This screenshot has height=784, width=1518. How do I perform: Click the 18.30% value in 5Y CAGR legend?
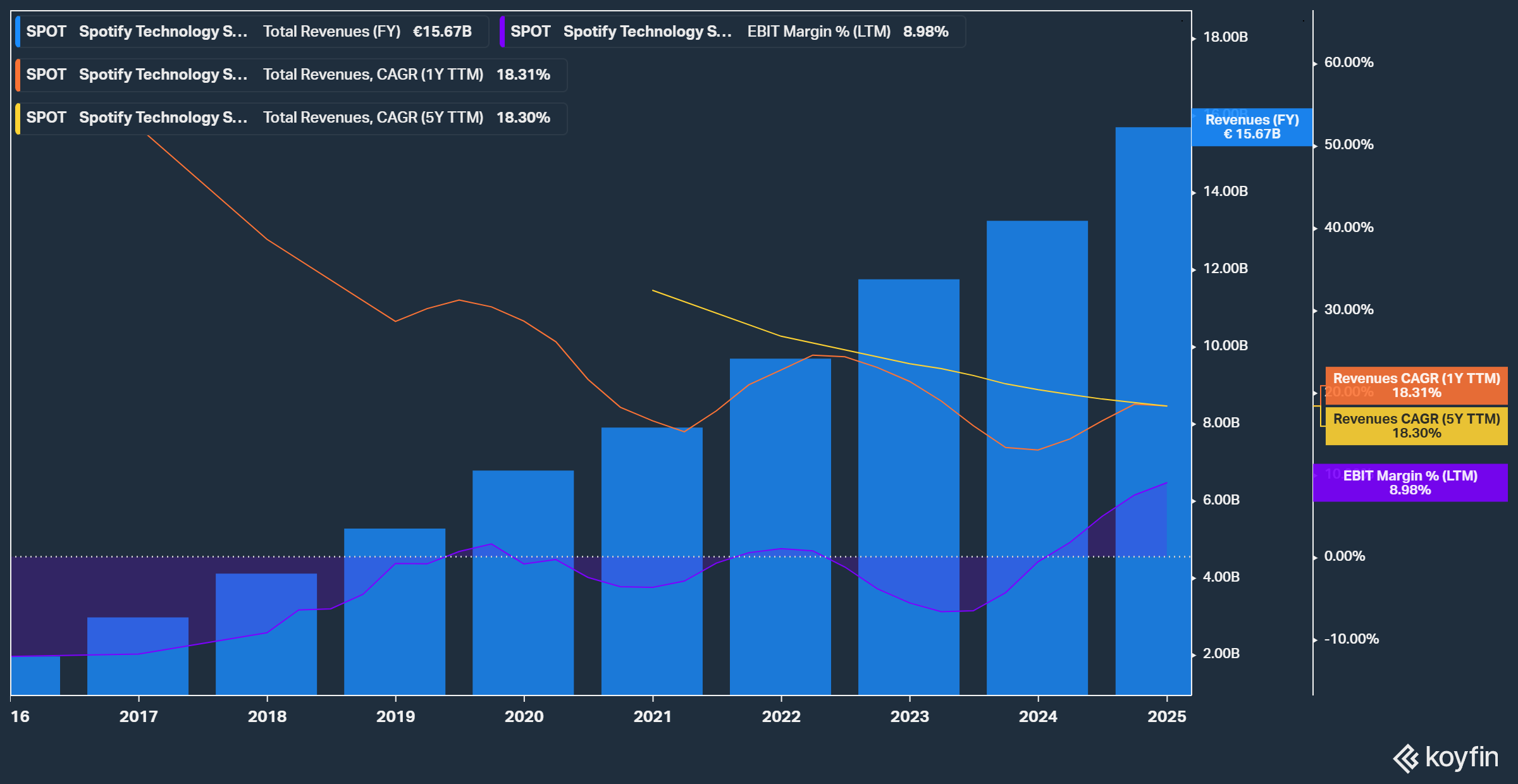(523, 118)
